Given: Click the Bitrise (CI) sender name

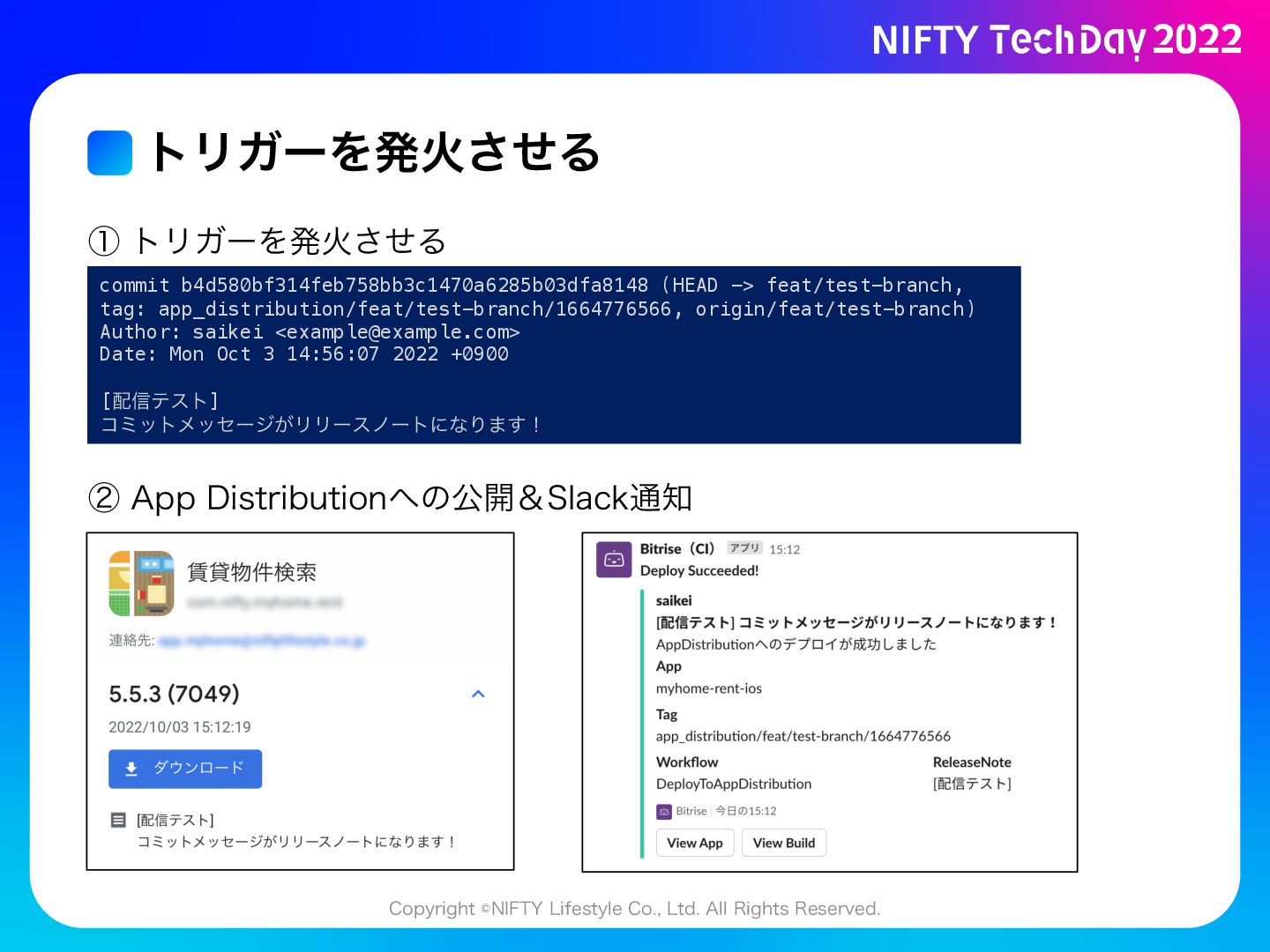Looking at the screenshot, I should [x=677, y=548].
